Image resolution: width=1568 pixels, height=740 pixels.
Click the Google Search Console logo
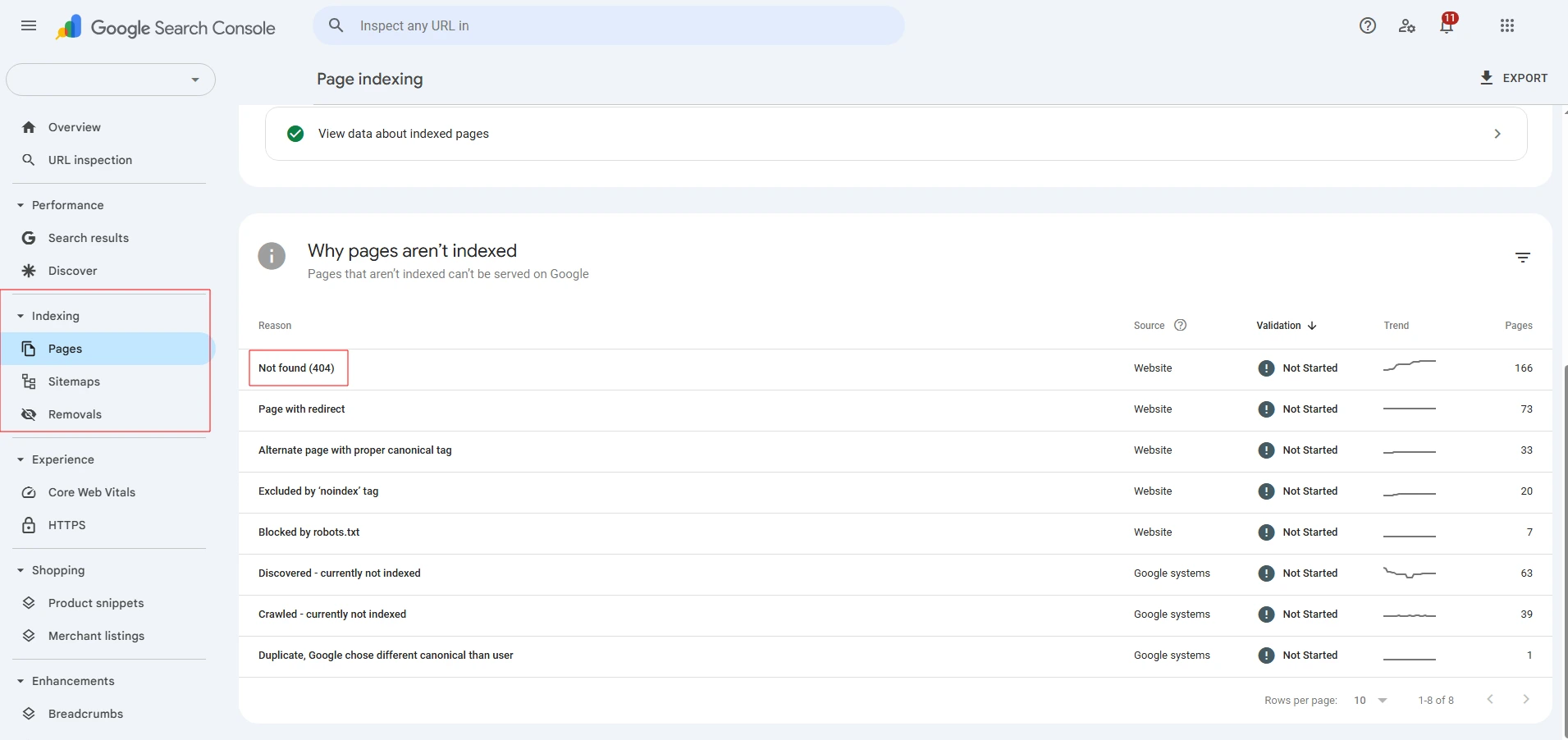point(166,27)
